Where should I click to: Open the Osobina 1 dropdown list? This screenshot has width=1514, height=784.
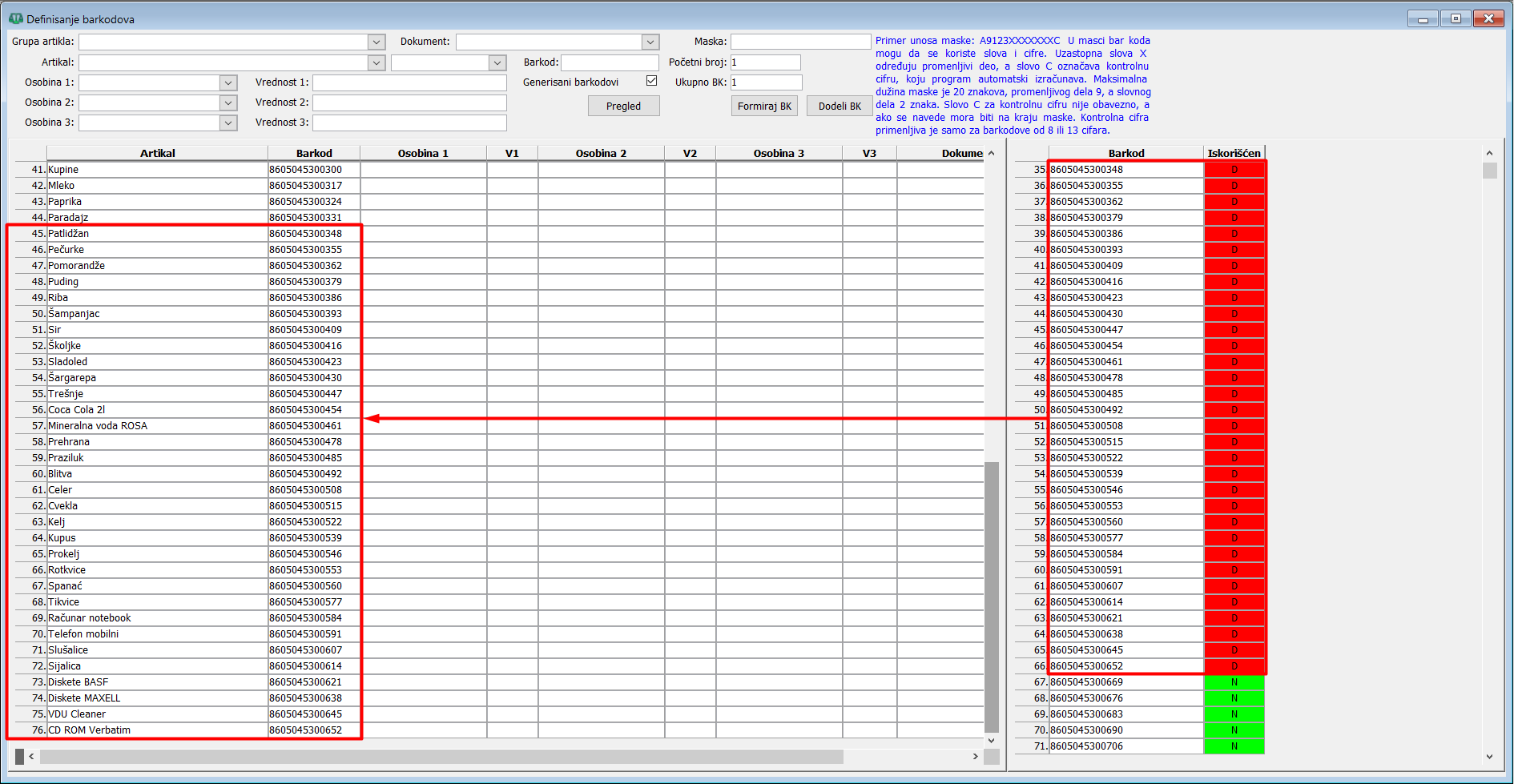coord(228,82)
